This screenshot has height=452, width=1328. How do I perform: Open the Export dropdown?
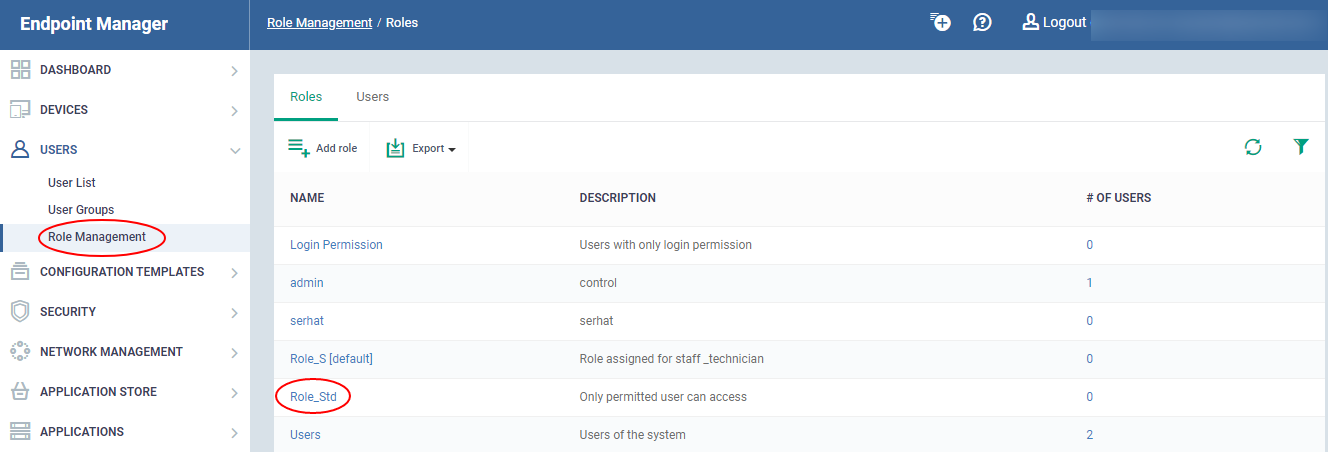[x=421, y=148]
